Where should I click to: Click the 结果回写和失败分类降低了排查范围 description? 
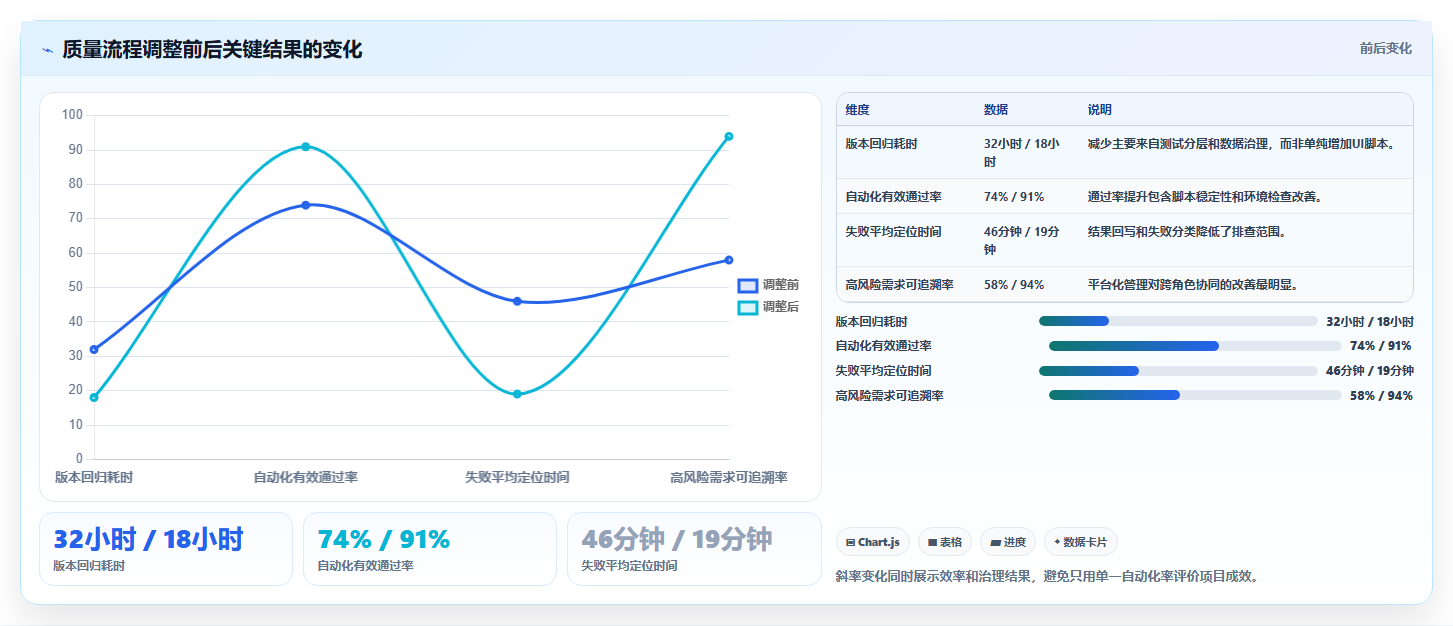[x=1187, y=232]
